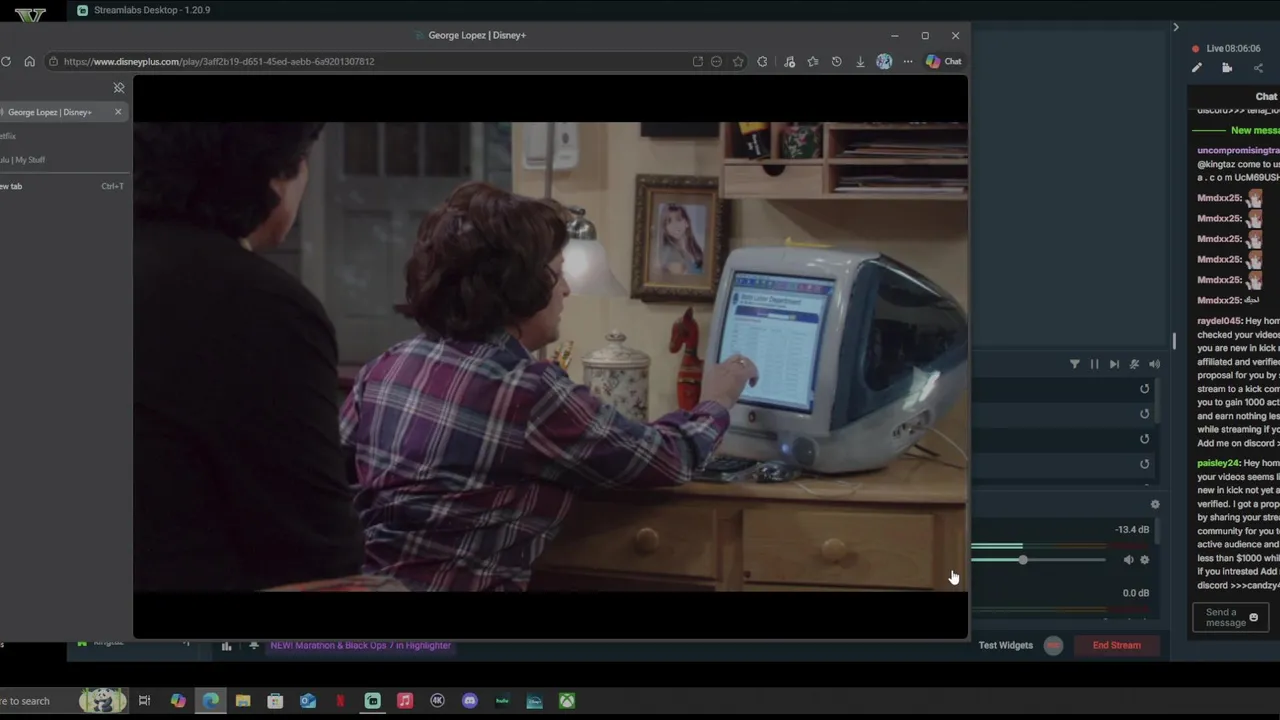Open the recent events filter icon
The height and width of the screenshot is (720, 1280).
pyautogui.click(x=1075, y=364)
